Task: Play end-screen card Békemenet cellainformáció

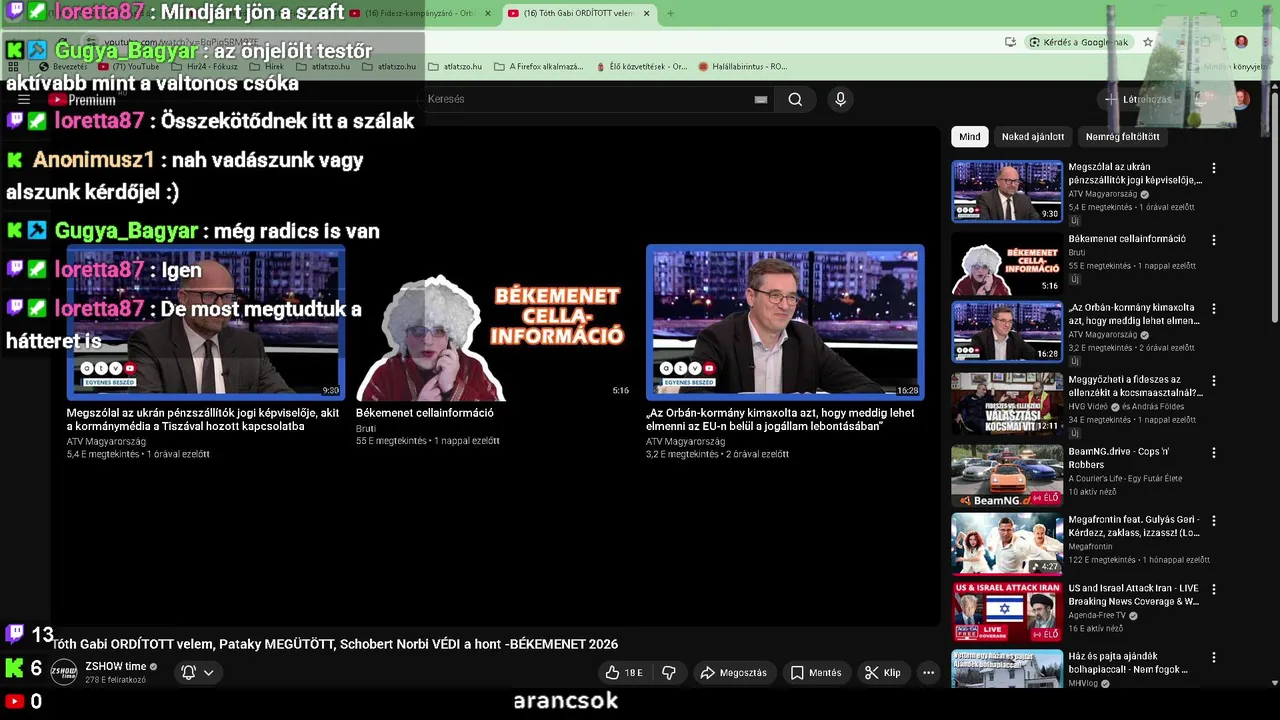Action: tap(495, 323)
